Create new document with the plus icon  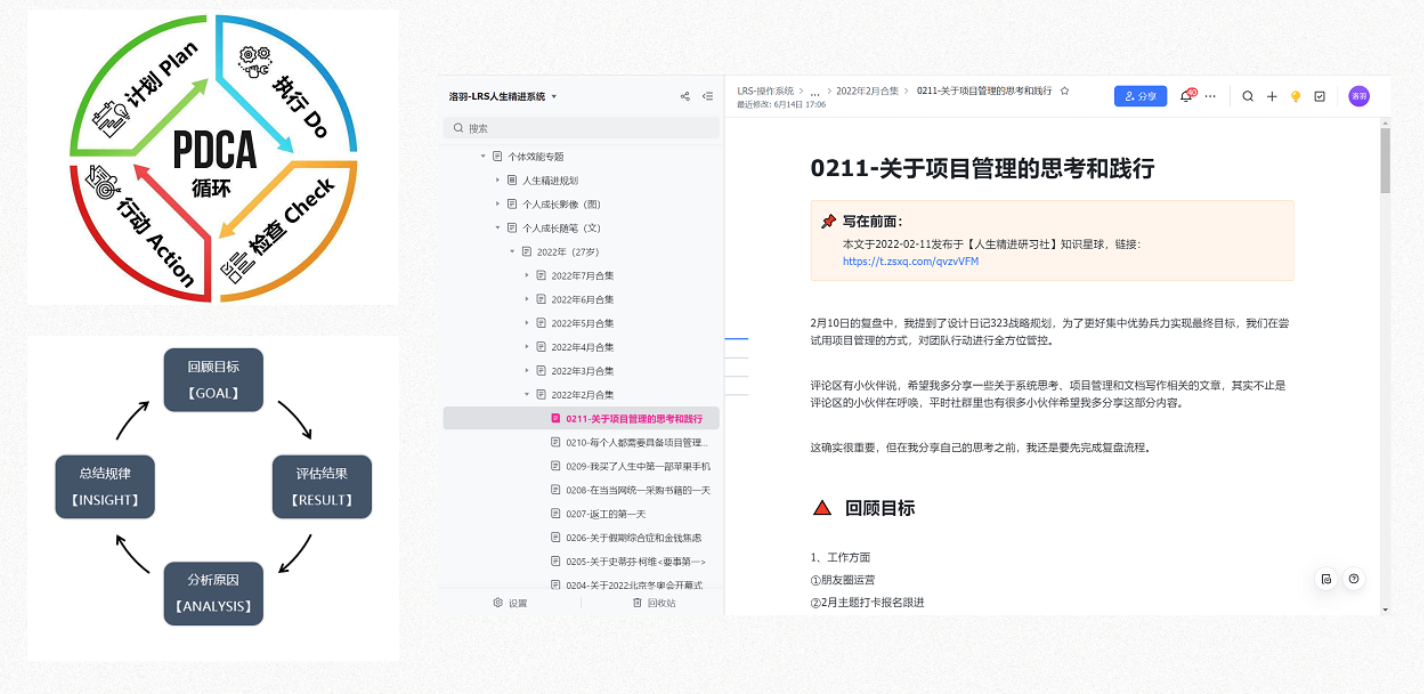click(x=1272, y=97)
